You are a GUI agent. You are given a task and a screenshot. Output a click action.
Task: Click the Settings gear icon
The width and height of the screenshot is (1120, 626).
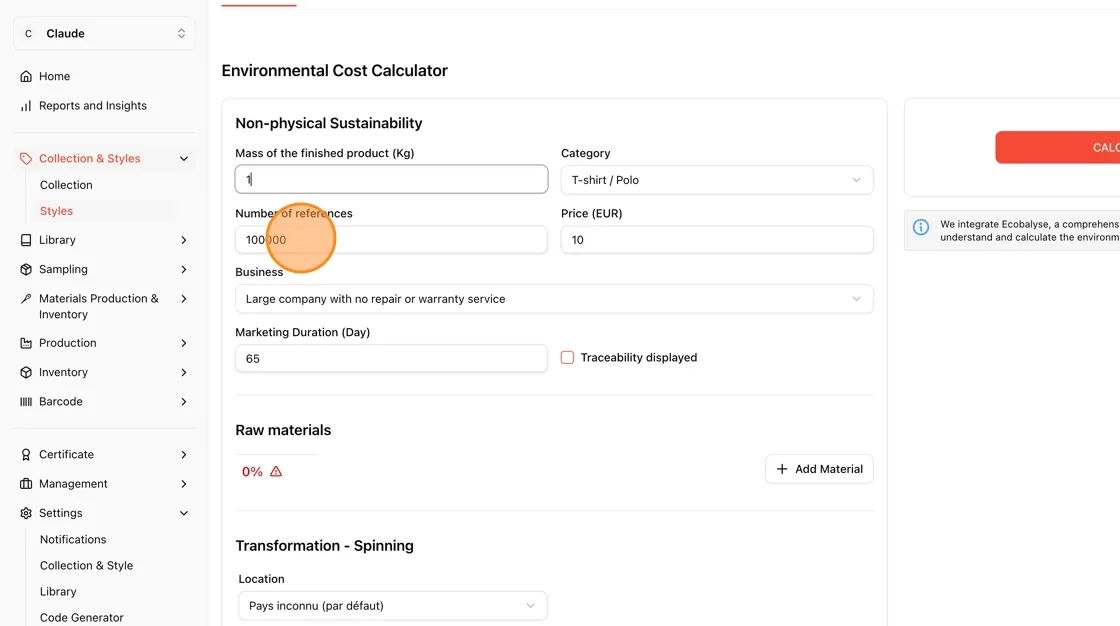coord(26,513)
